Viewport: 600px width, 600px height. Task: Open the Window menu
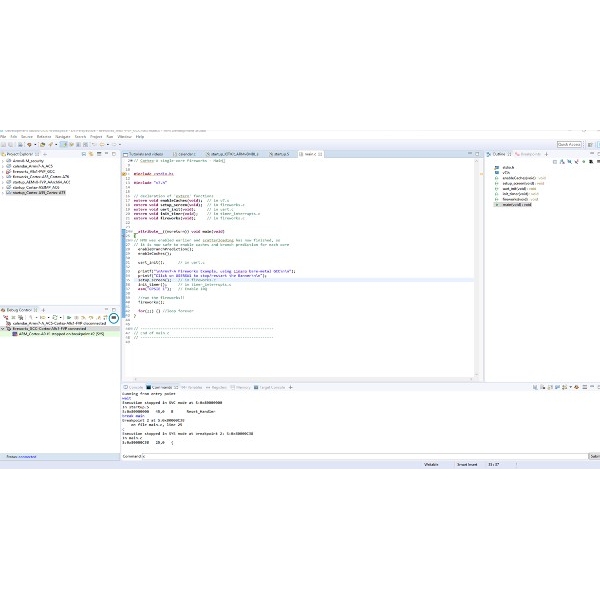(x=125, y=135)
